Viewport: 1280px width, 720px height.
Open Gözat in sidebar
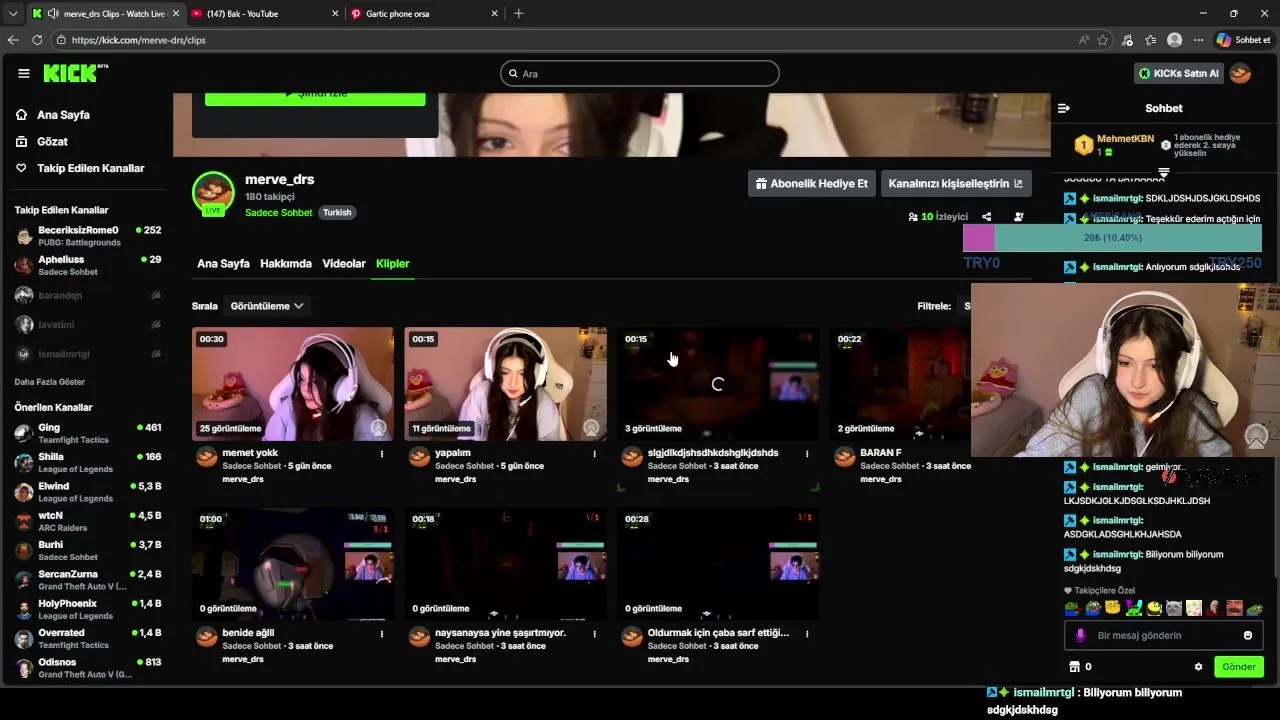[42, 142]
